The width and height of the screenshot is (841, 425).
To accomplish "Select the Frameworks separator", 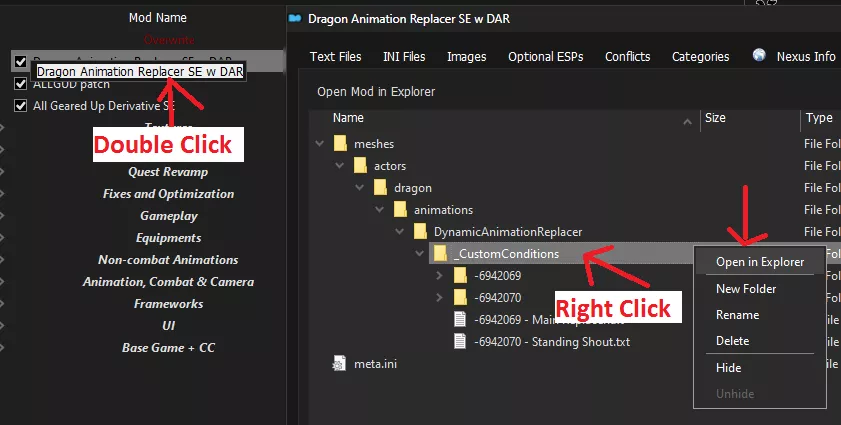I will point(168,304).
